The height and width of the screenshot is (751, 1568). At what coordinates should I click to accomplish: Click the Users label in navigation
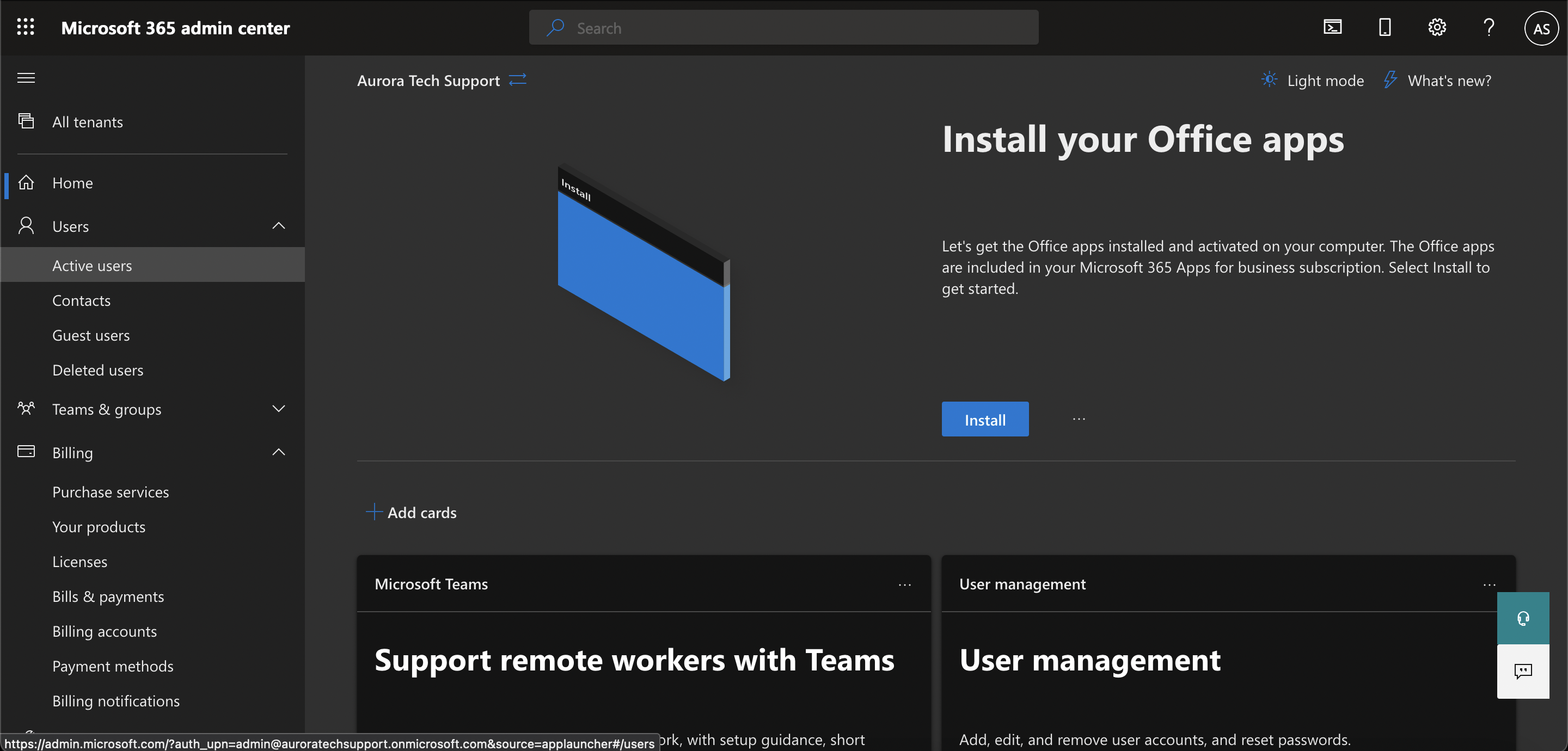tap(71, 226)
